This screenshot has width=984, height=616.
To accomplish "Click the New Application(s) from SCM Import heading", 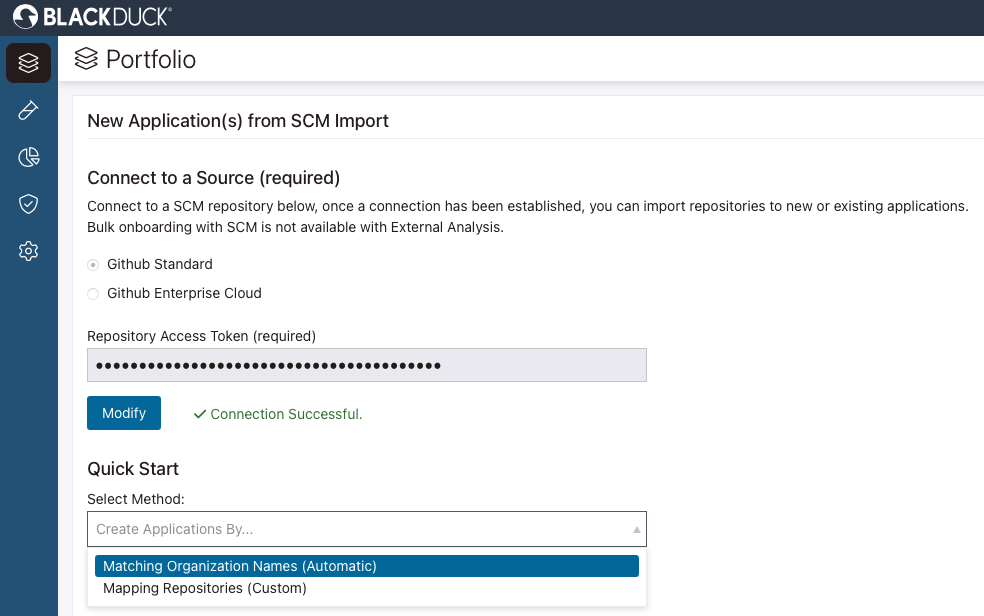I will click(x=238, y=121).
